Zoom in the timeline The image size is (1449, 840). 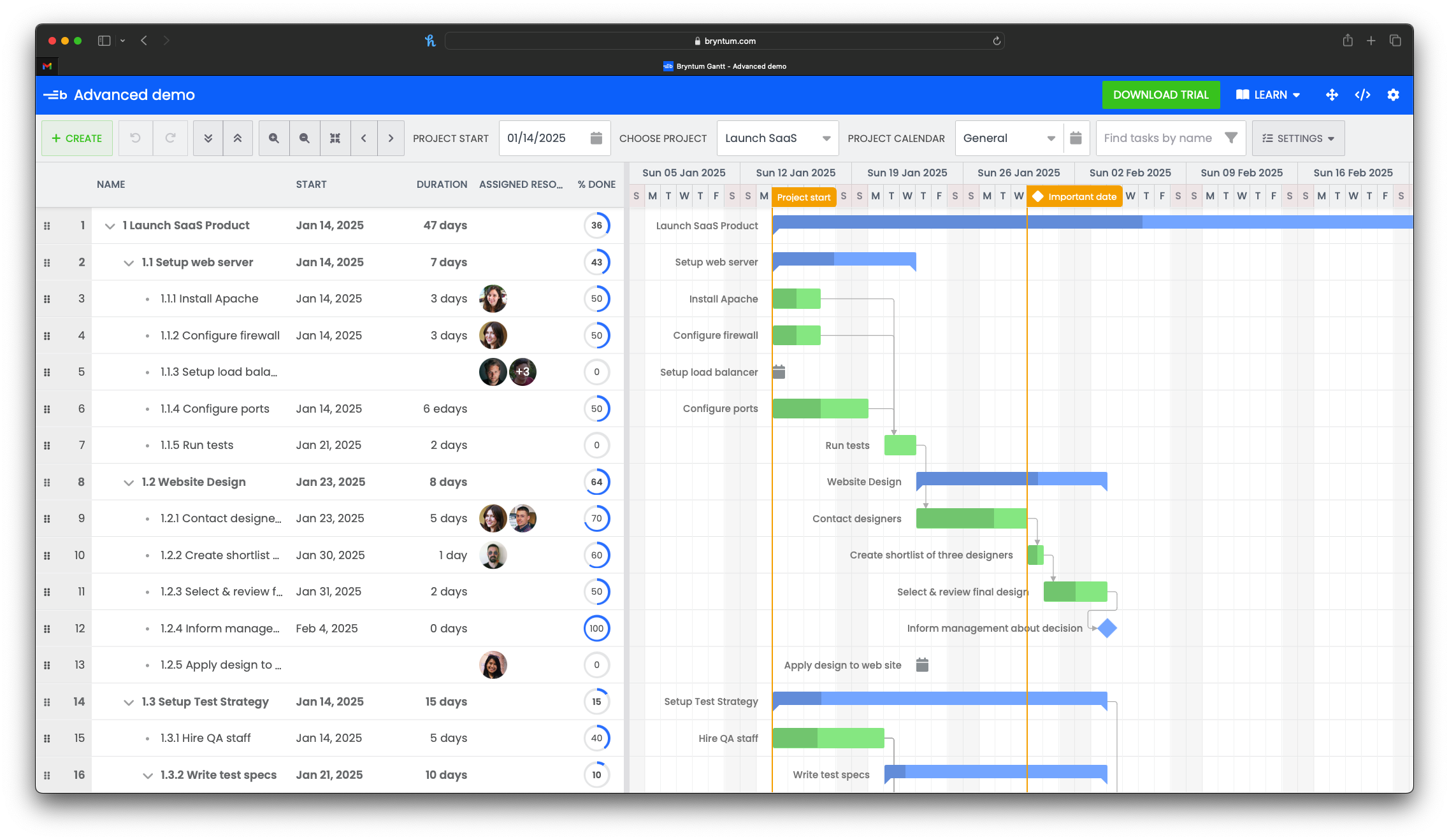(x=274, y=138)
